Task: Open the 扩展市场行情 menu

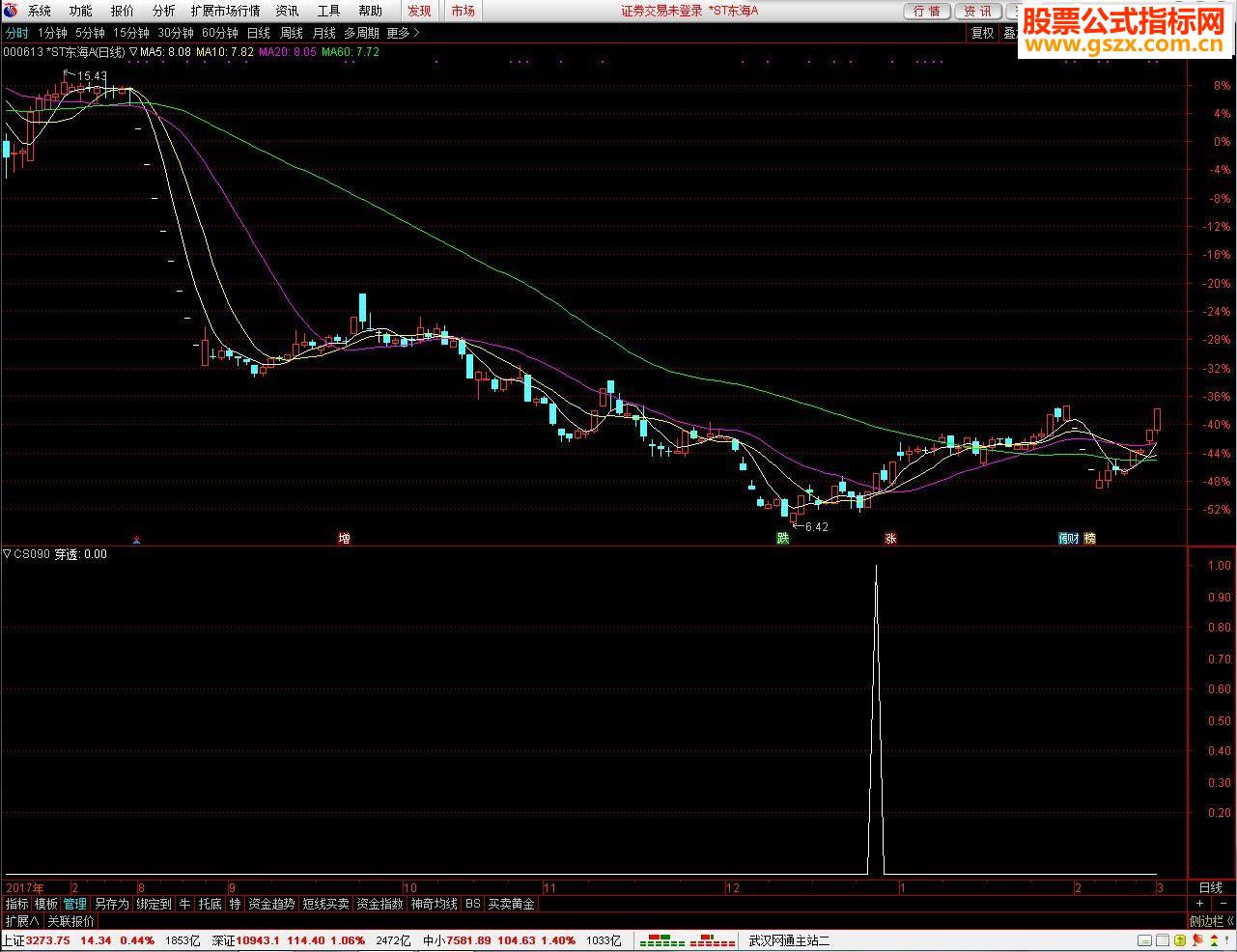Action: (226, 11)
